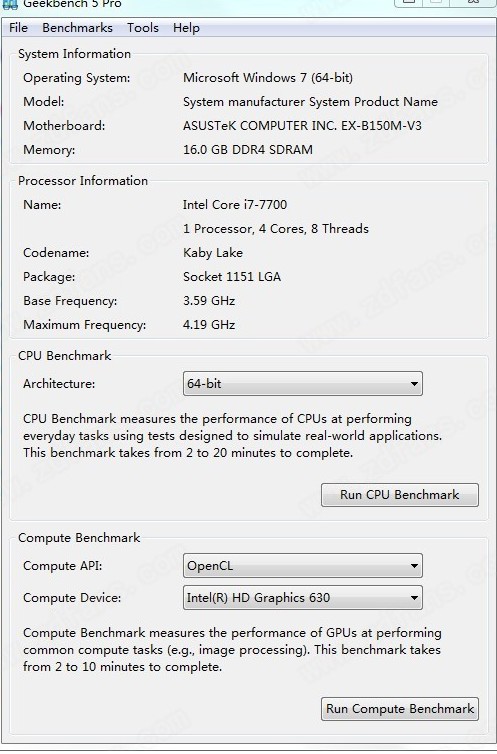Open the File menu

[x=18, y=28]
